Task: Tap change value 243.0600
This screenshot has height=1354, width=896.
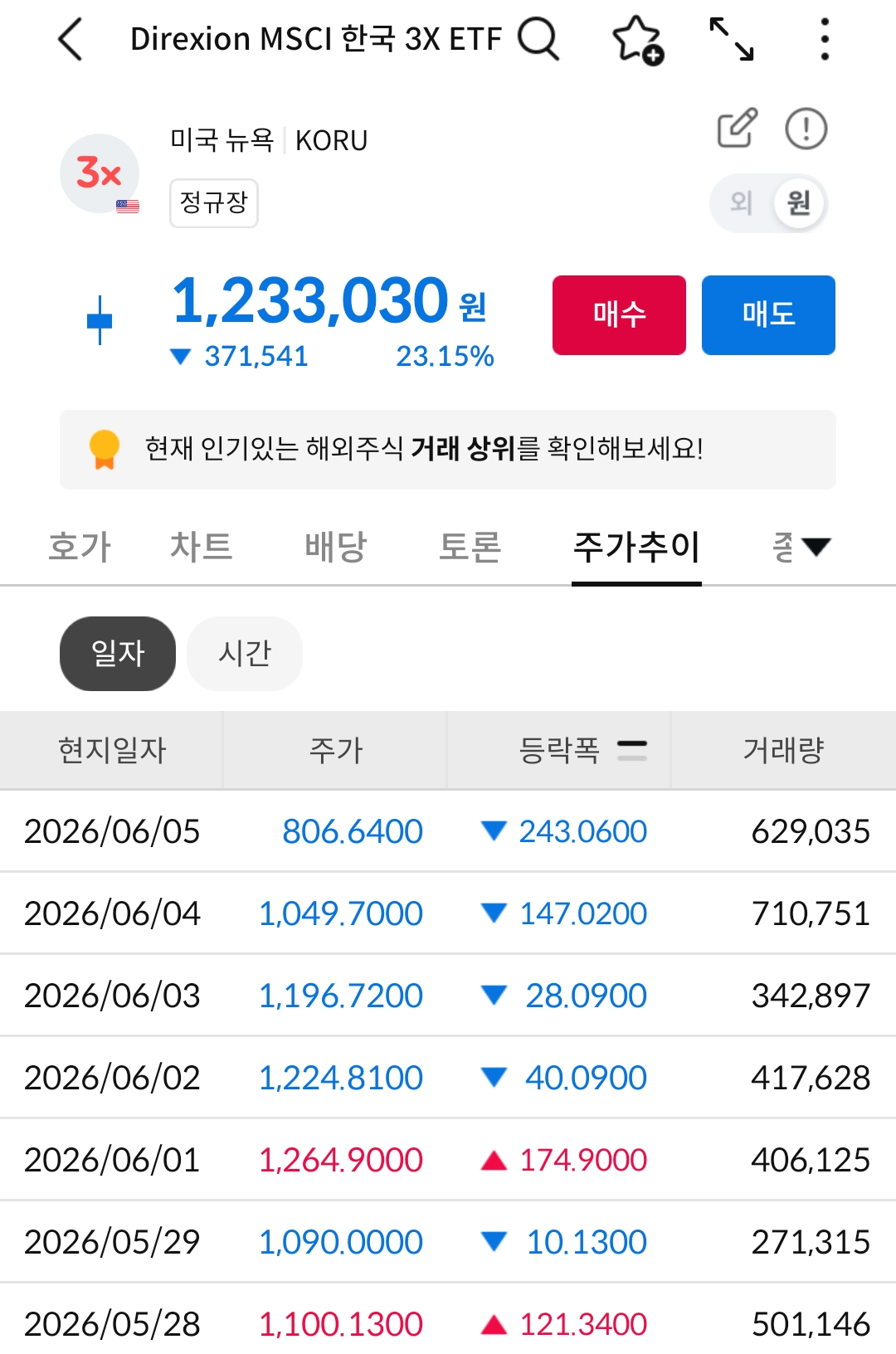Action: pyautogui.click(x=582, y=831)
